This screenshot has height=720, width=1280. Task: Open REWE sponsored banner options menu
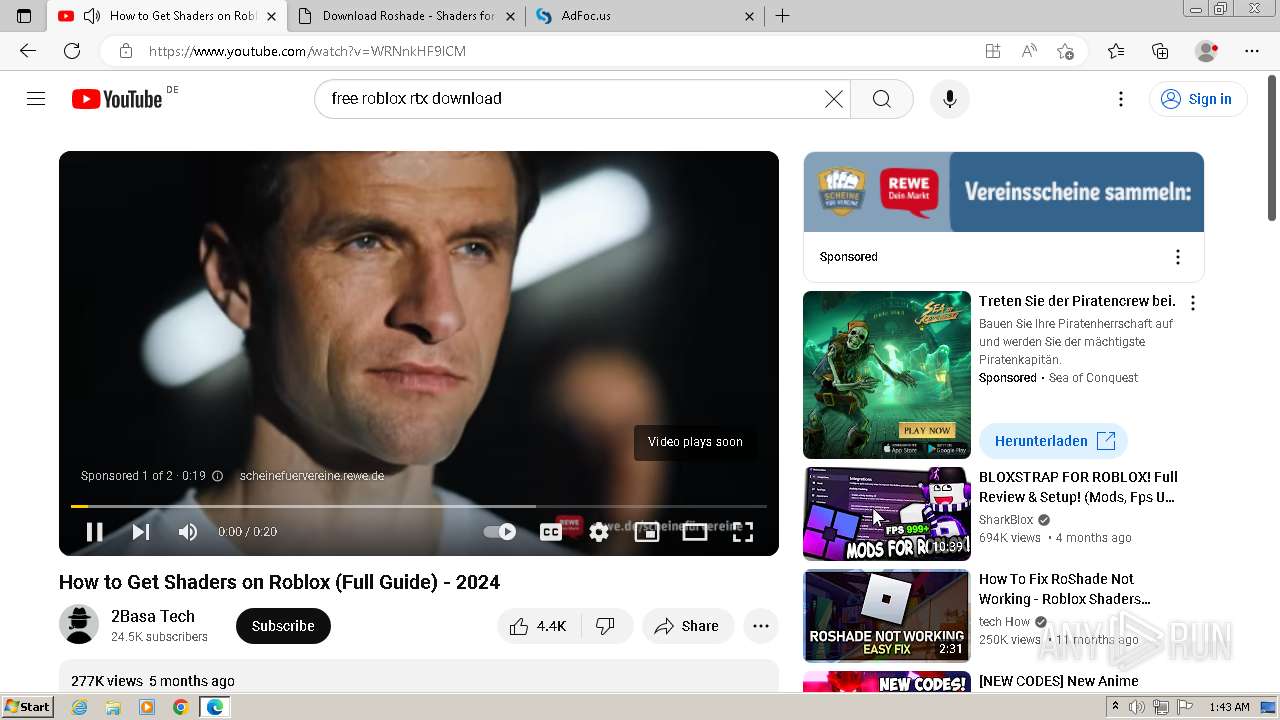click(x=1178, y=257)
